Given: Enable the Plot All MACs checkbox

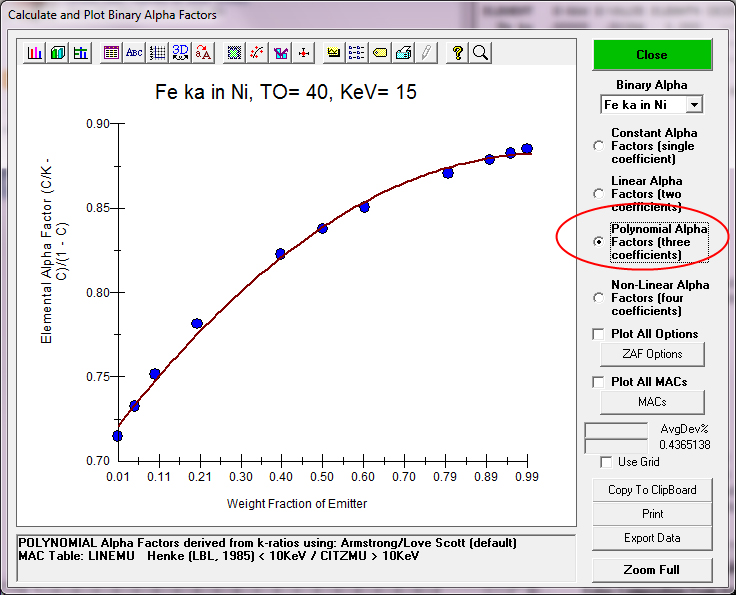Looking at the screenshot, I should point(599,382).
